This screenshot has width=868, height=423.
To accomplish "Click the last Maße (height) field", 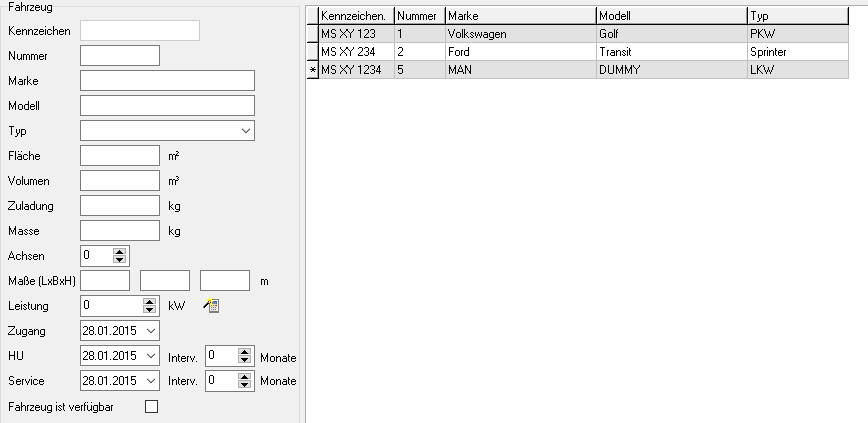I will click(225, 281).
